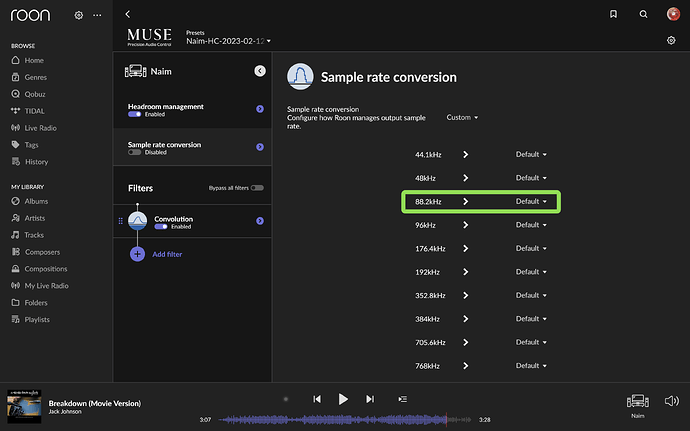This screenshot has width=690, height=431.
Task: Toggle Bypass all filters switch
Action: 257,188
